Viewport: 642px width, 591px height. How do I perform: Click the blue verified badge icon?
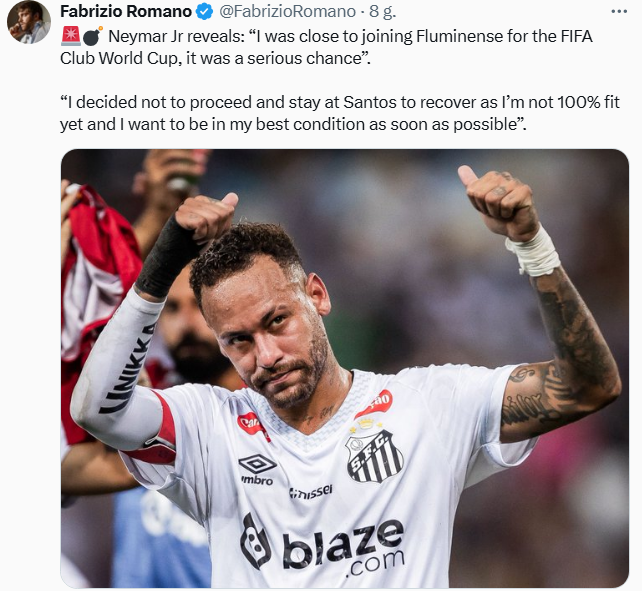click(x=205, y=11)
